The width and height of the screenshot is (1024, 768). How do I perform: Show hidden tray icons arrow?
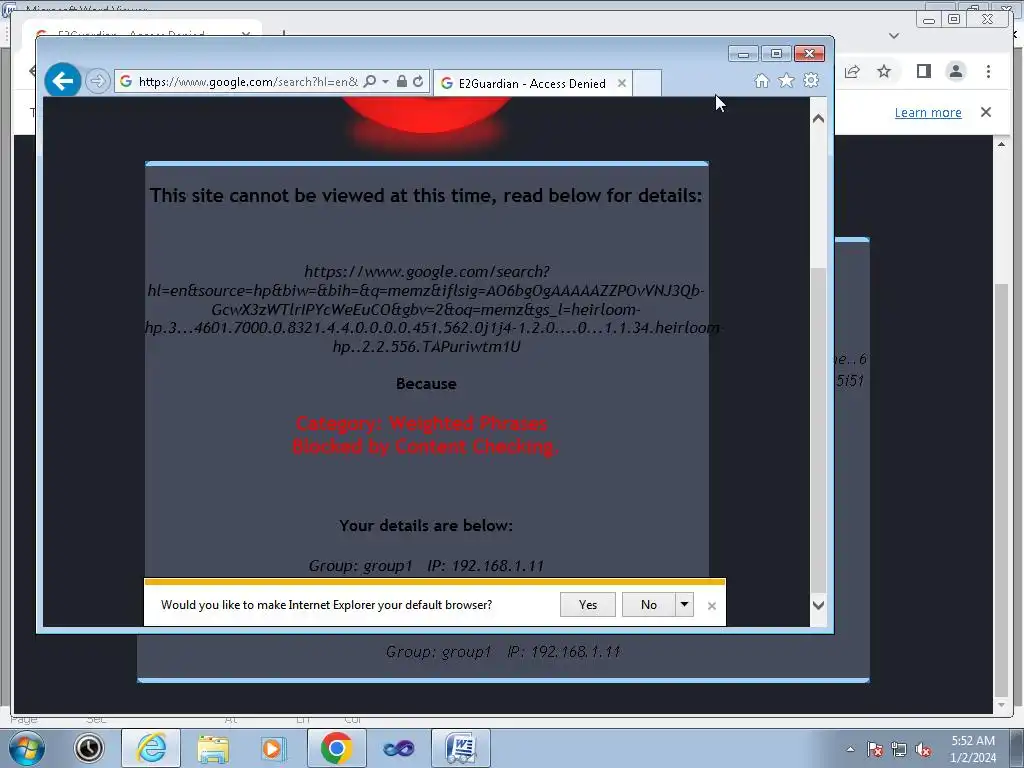(850, 749)
